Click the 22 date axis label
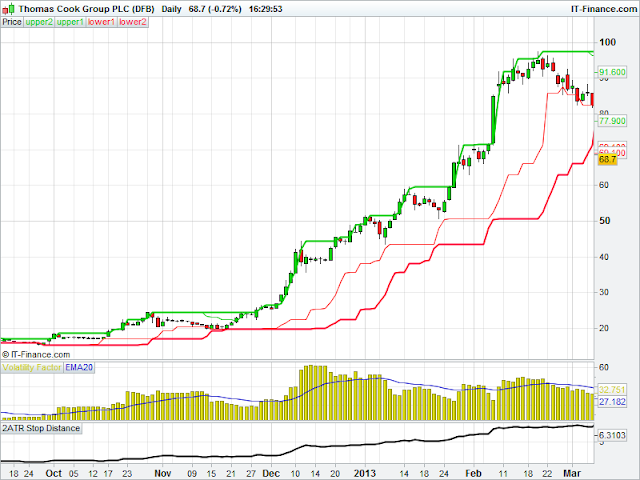640x480 pixels. (548, 473)
